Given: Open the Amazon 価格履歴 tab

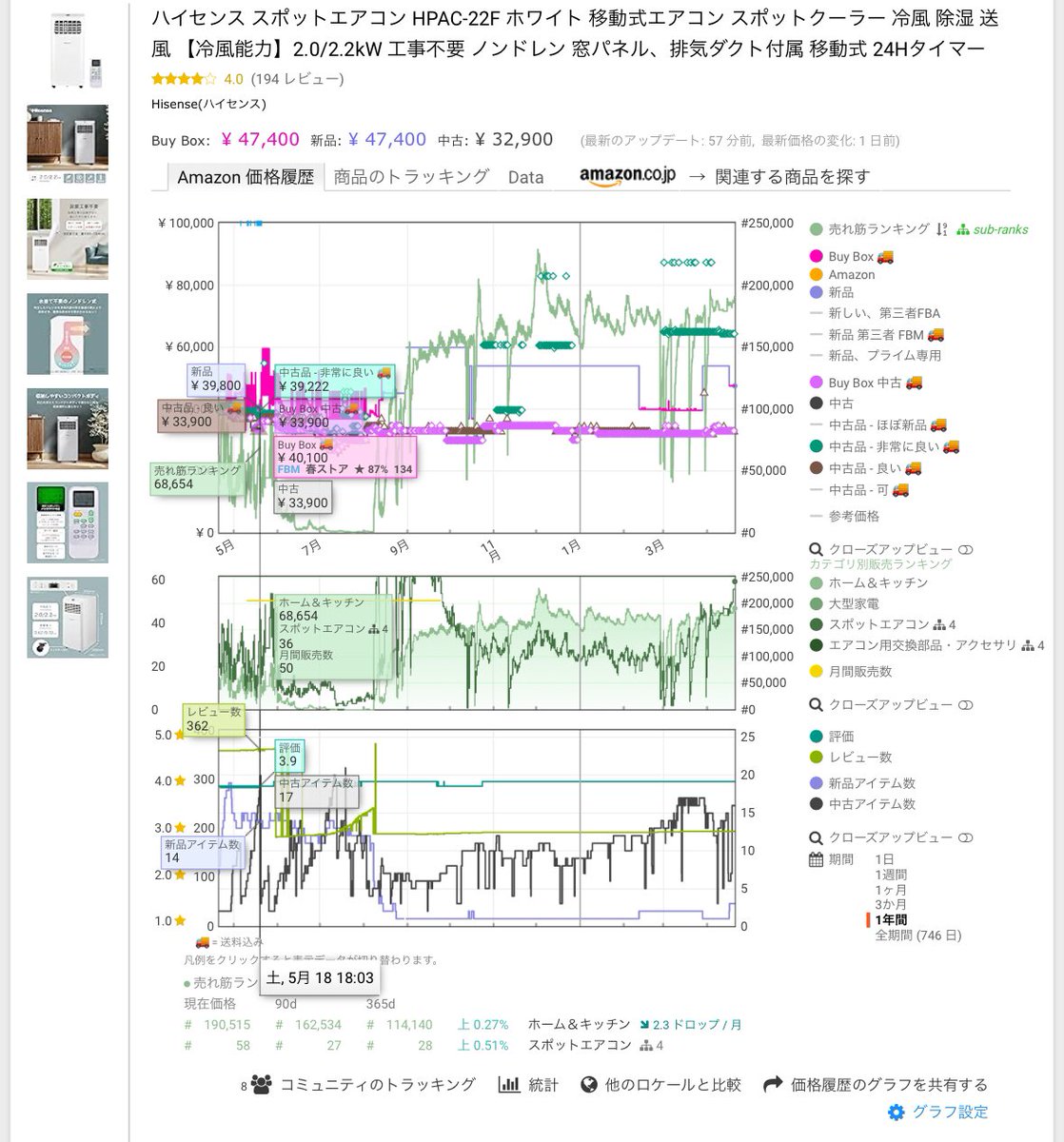Looking at the screenshot, I should point(245,177).
